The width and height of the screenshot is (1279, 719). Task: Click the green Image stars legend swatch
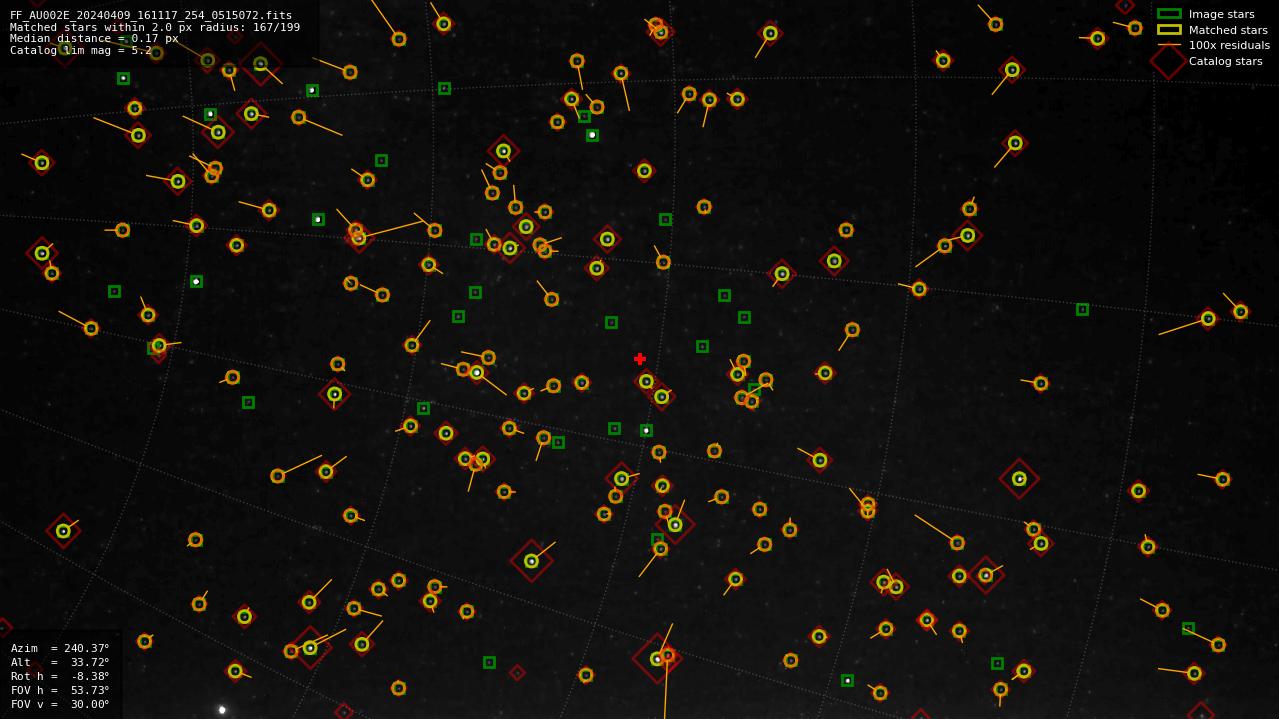[x=1169, y=14]
